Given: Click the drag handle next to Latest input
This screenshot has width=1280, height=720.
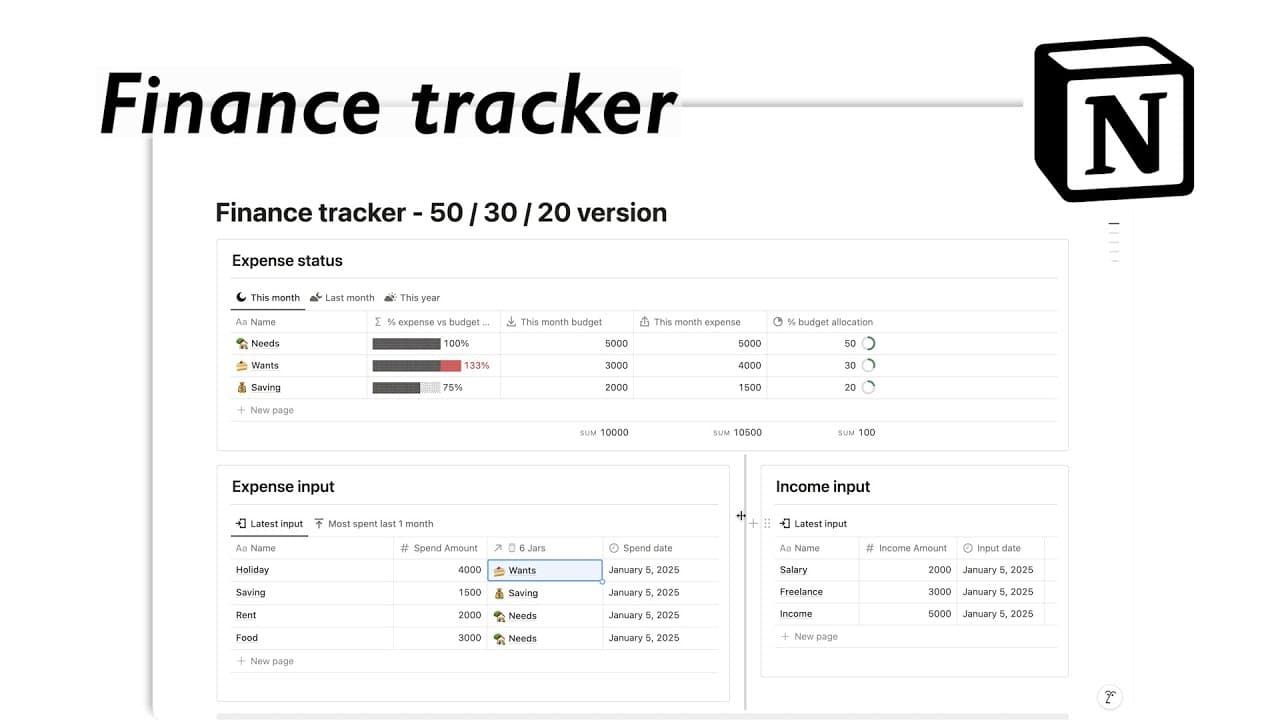Looking at the screenshot, I should coord(767,523).
